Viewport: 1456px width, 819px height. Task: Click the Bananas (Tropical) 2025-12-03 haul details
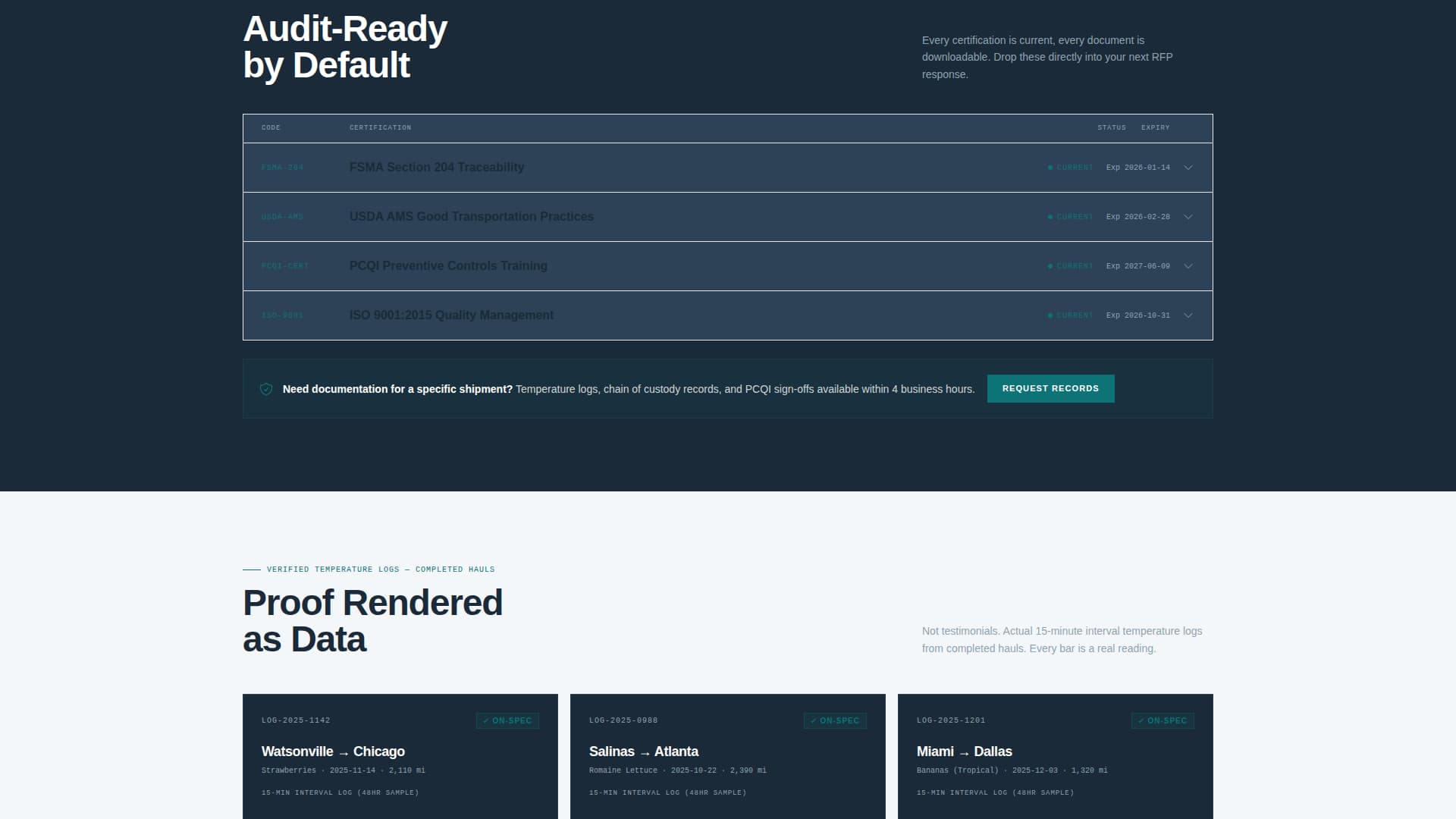click(1012, 770)
